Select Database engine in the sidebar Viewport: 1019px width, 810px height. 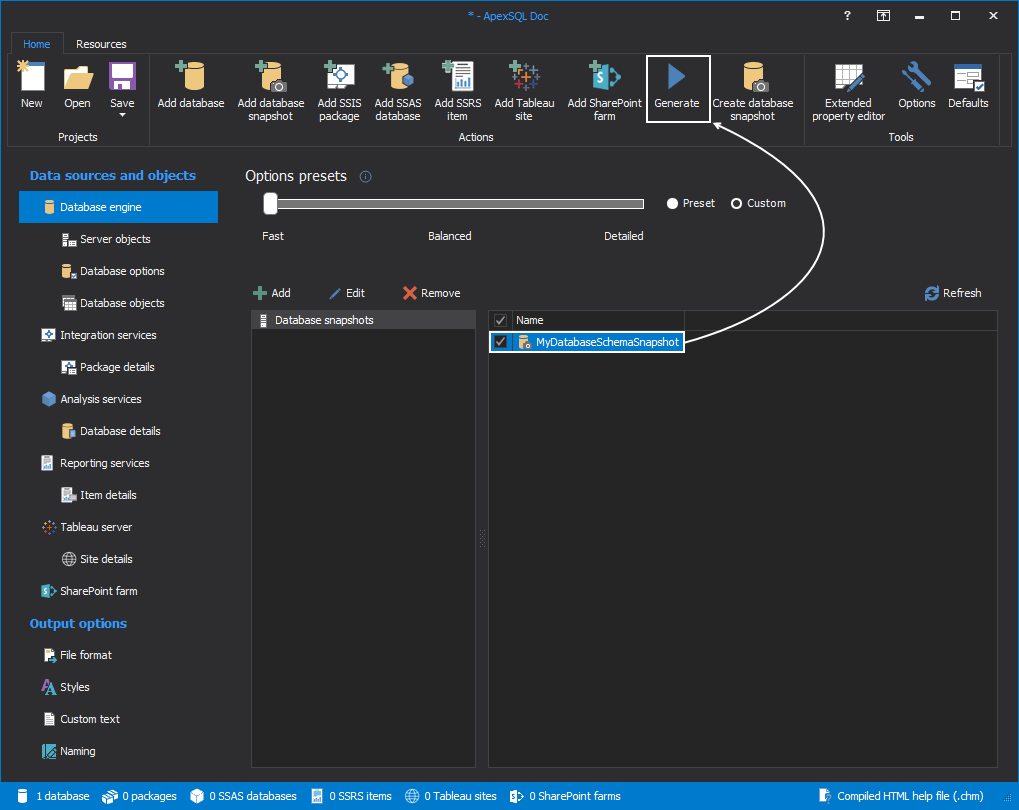(118, 207)
